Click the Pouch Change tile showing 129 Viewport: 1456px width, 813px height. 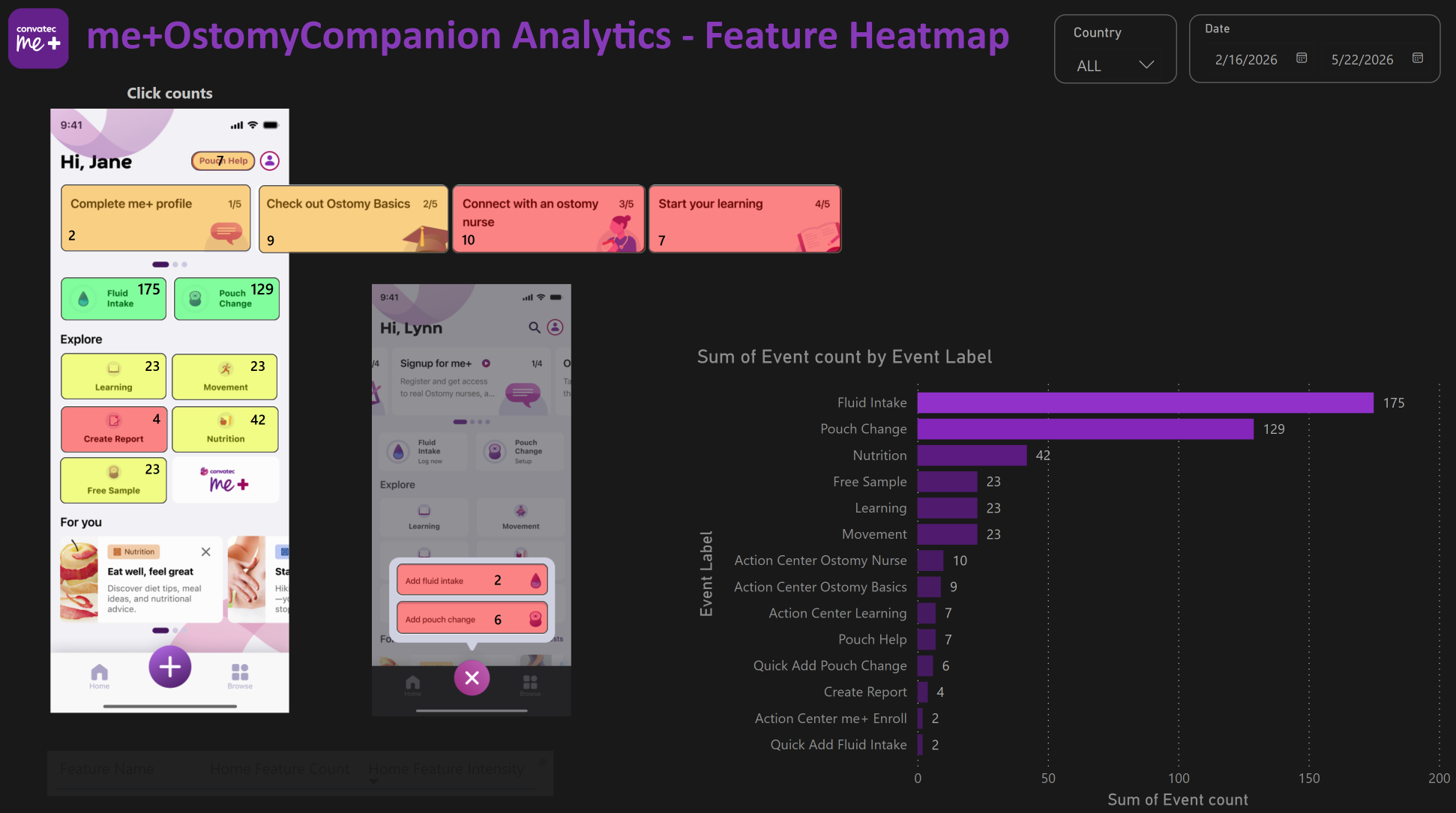tap(227, 298)
